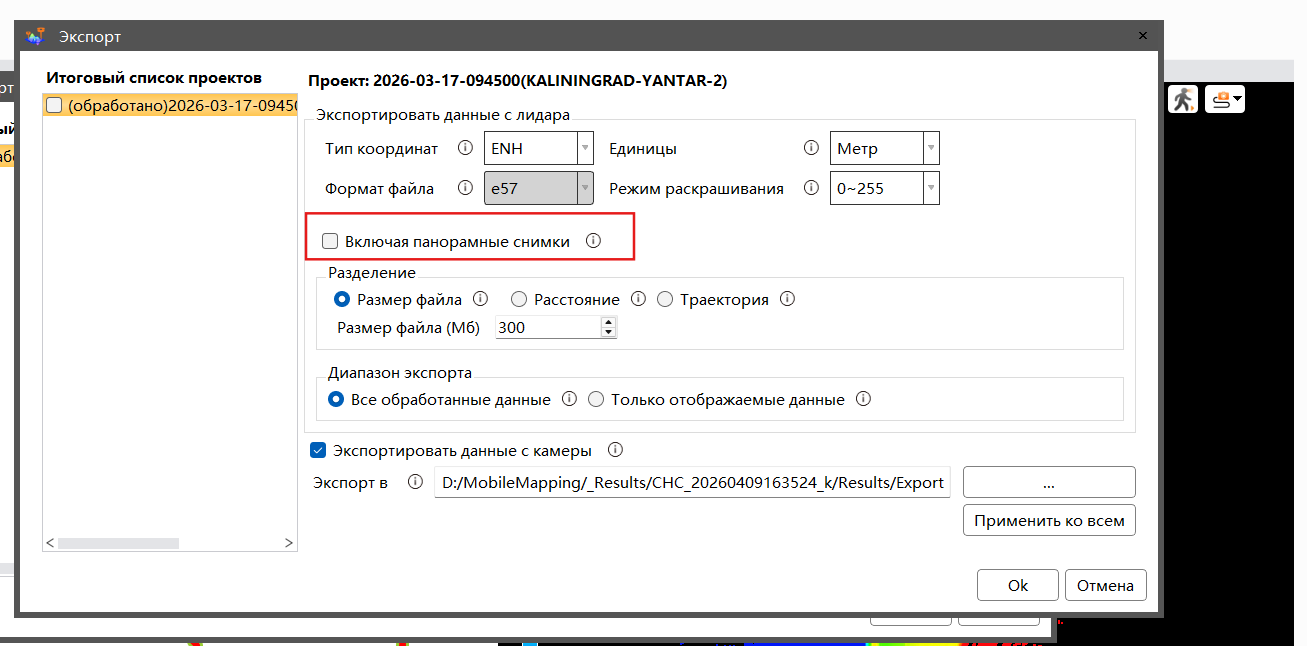
Task: Check the (обработано)2026-03-17 project checkbox
Action: point(54,105)
